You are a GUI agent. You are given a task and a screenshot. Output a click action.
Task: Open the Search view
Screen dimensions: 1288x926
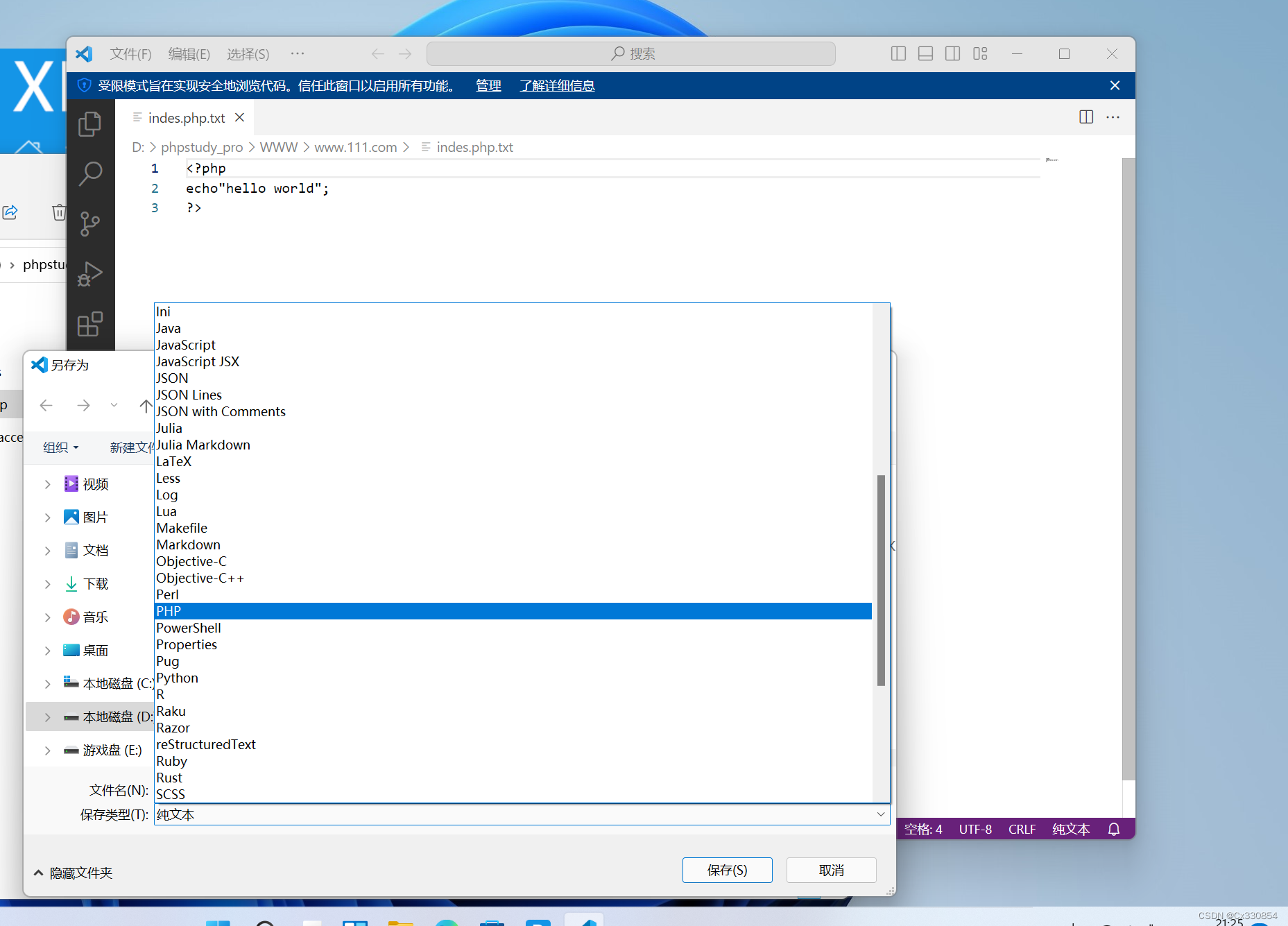coord(90,173)
